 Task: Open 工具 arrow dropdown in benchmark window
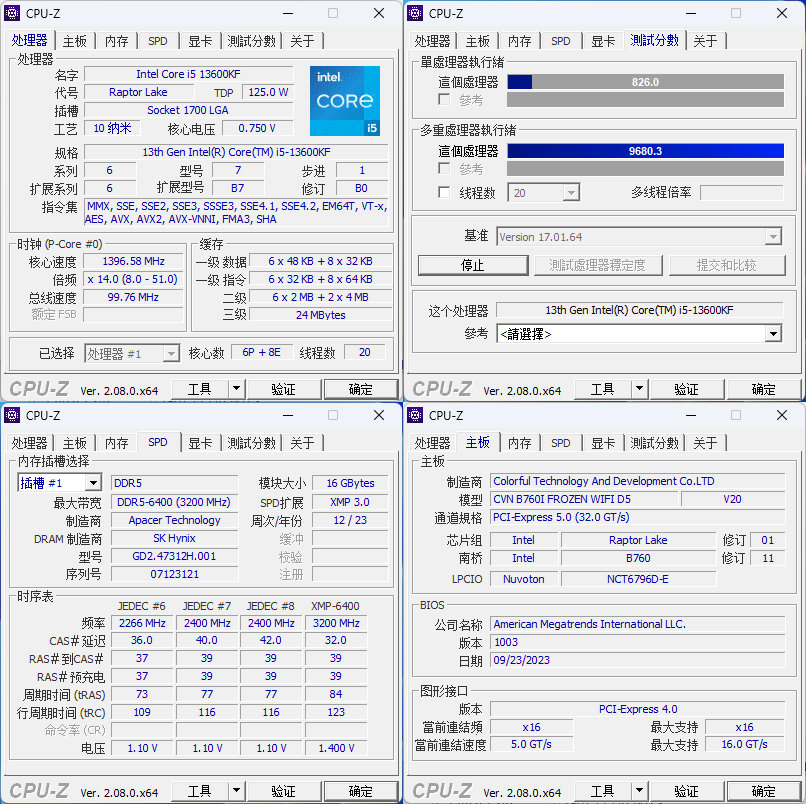click(639, 389)
